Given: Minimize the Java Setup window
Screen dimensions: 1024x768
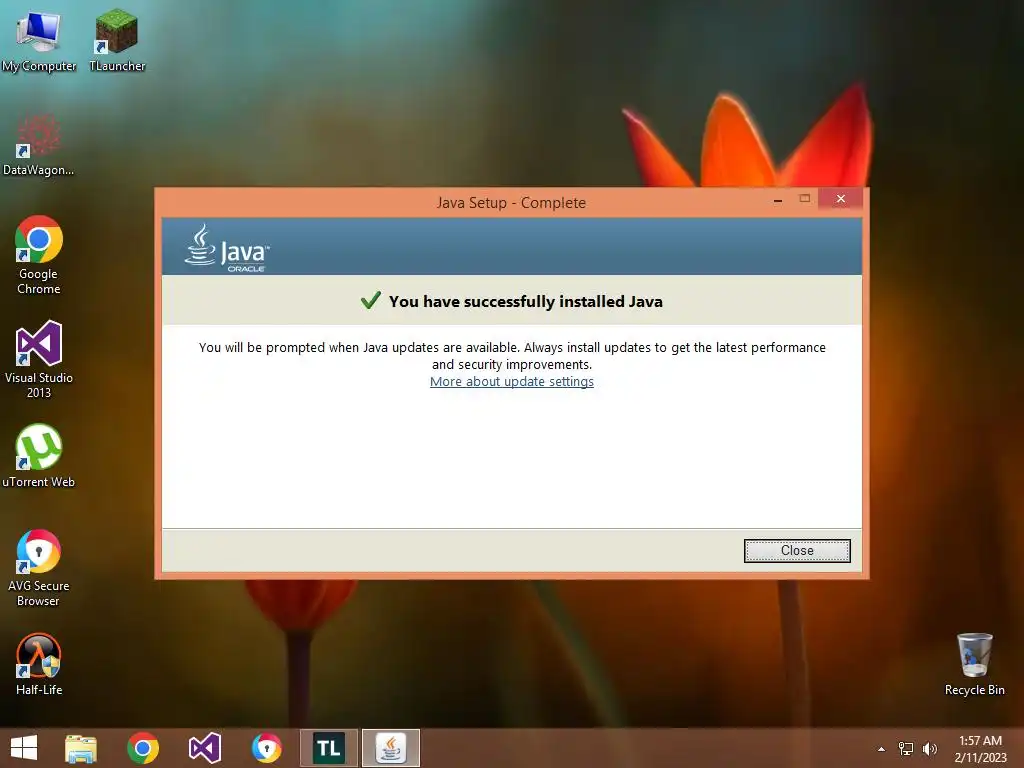Looking at the screenshot, I should pyautogui.click(x=777, y=200).
